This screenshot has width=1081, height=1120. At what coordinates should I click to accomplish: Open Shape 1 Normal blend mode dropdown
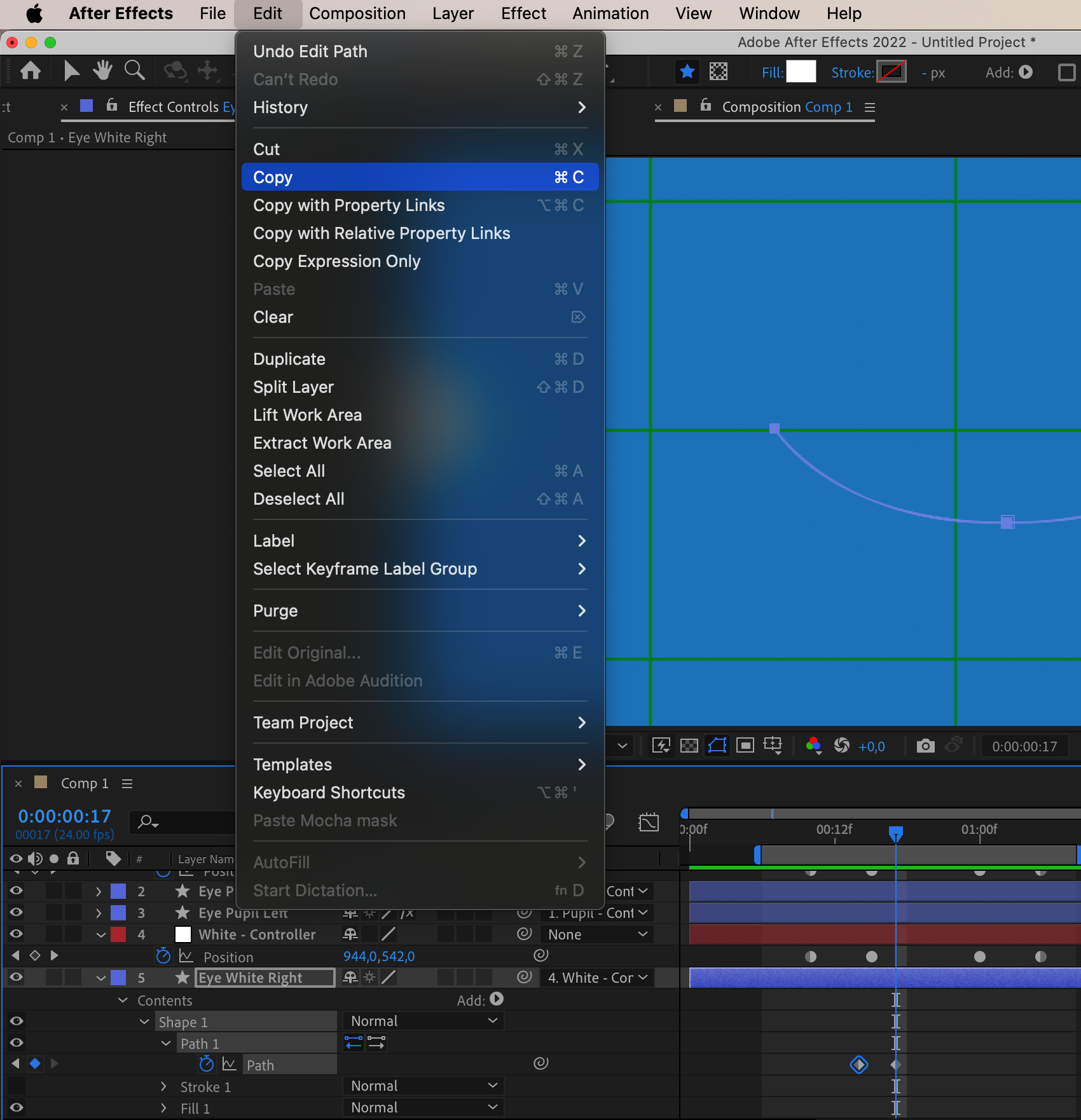point(423,1021)
